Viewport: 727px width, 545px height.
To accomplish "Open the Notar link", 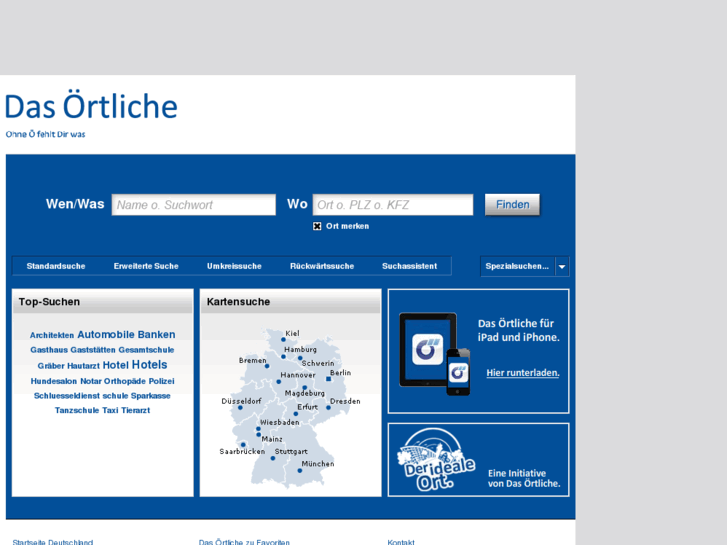I will pyautogui.click(x=91, y=381).
